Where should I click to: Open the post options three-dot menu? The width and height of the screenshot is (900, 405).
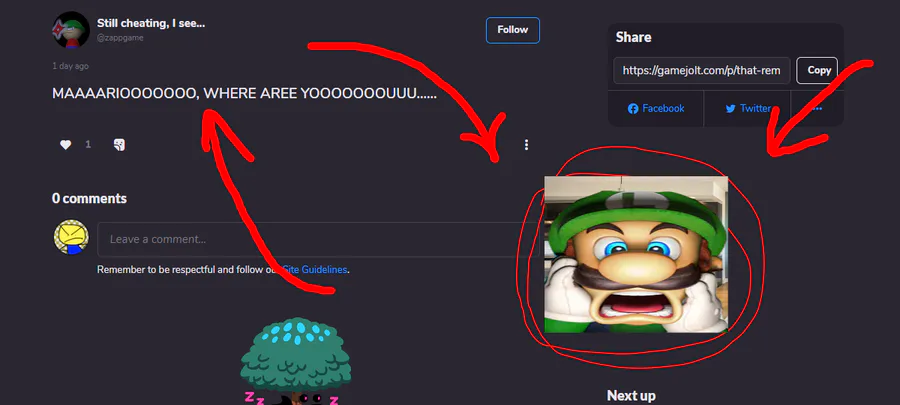click(526, 145)
